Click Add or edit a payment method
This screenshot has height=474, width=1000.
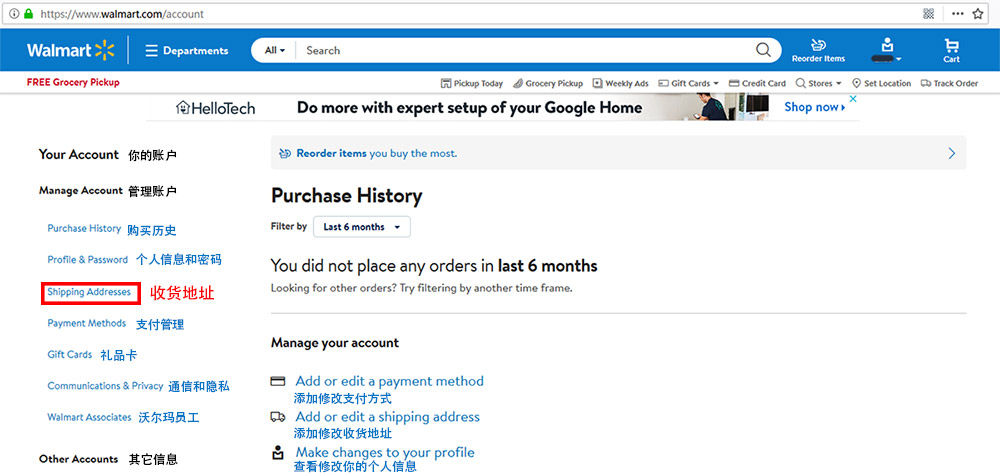click(389, 381)
